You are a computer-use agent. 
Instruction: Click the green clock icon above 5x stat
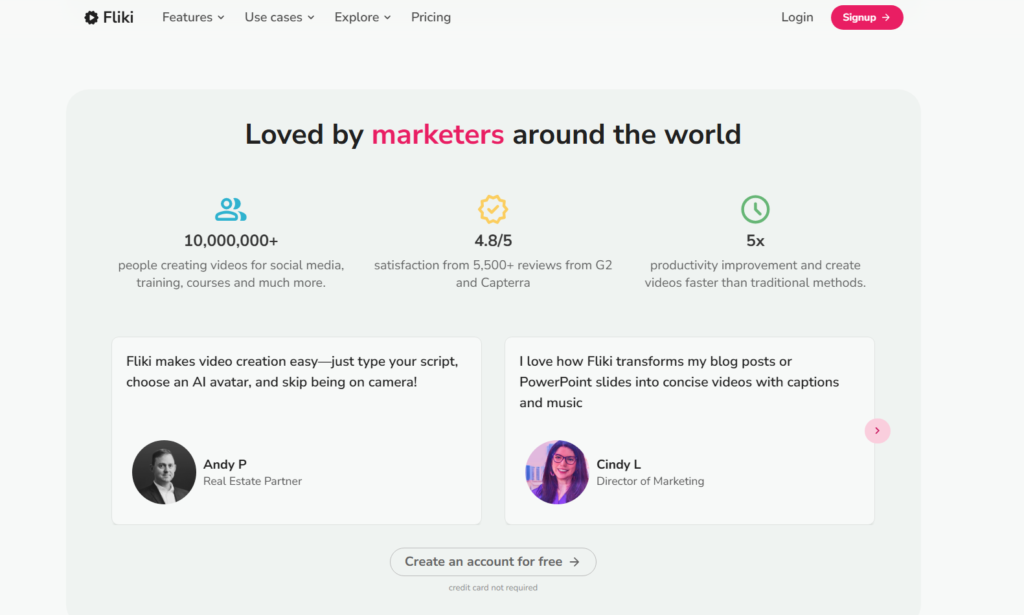[x=755, y=209]
